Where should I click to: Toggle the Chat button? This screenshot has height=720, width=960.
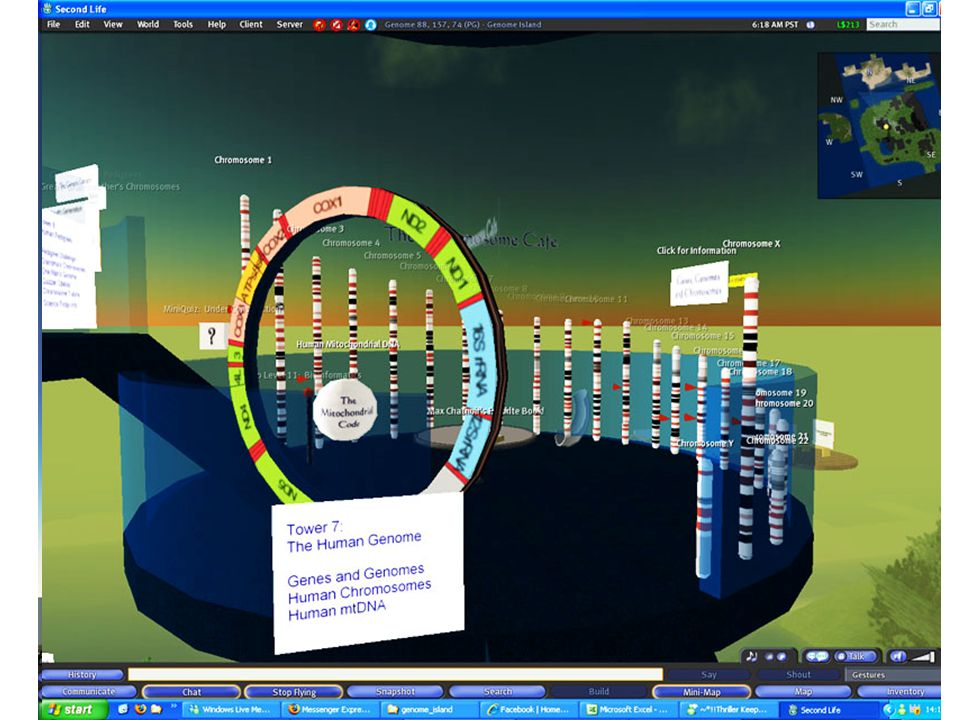point(191,692)
